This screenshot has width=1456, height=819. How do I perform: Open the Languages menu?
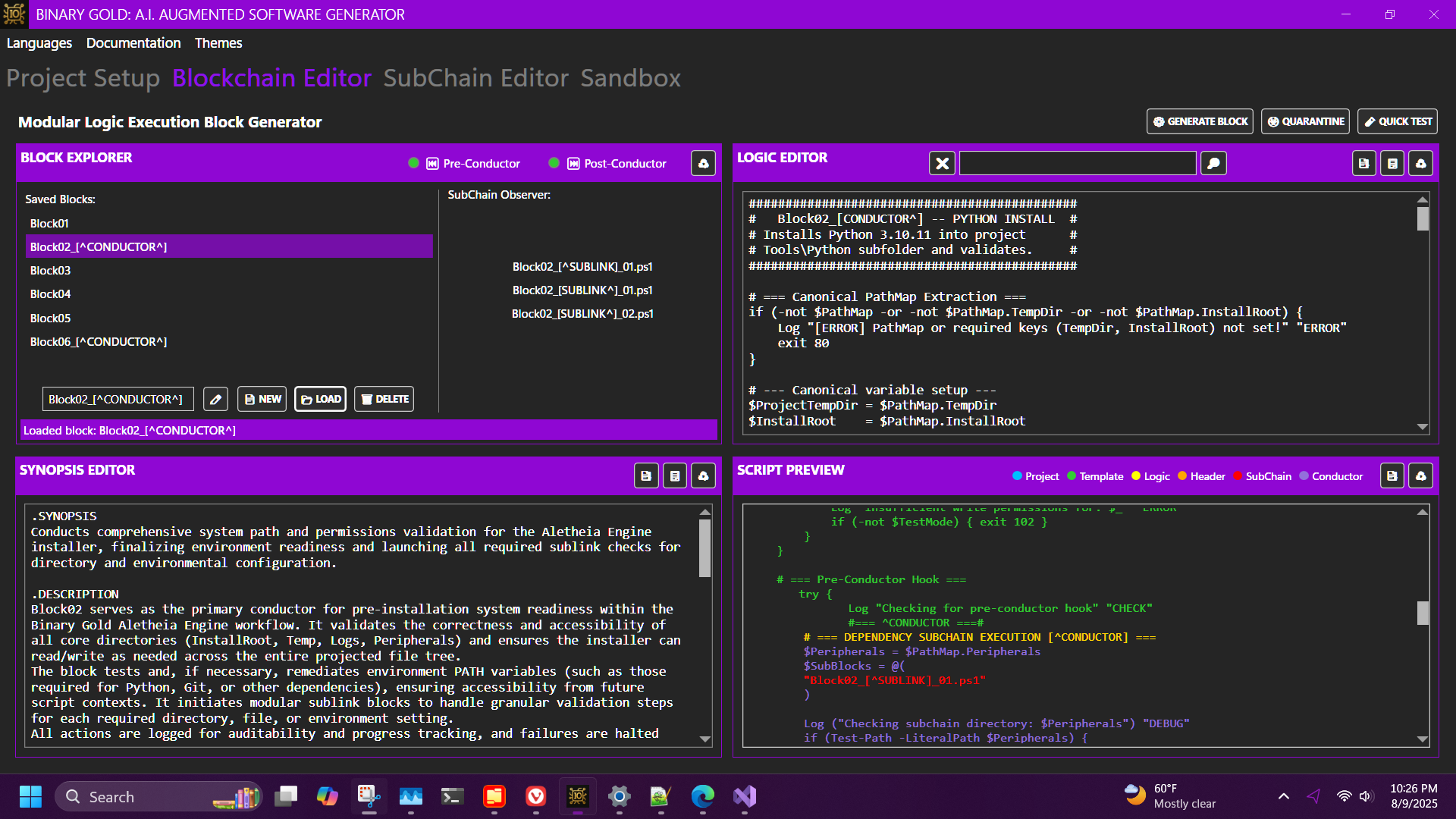click(39, 43)
